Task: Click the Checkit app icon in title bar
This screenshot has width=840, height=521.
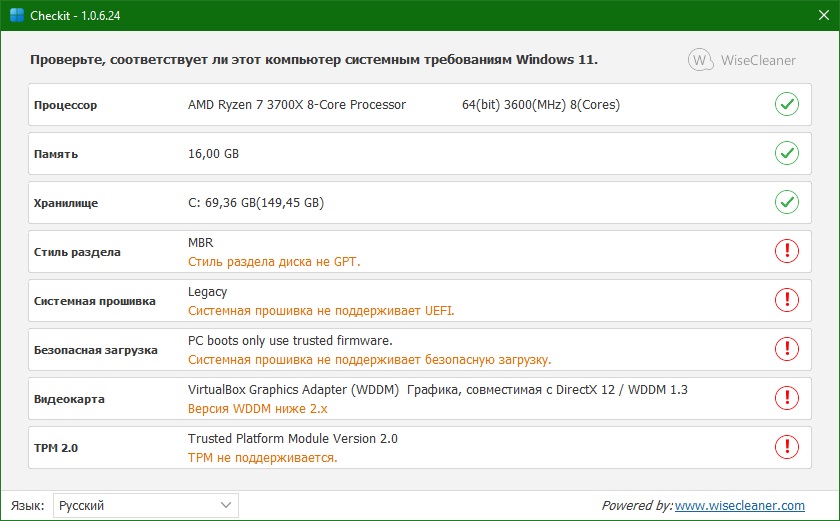Action: click(17, 15)
